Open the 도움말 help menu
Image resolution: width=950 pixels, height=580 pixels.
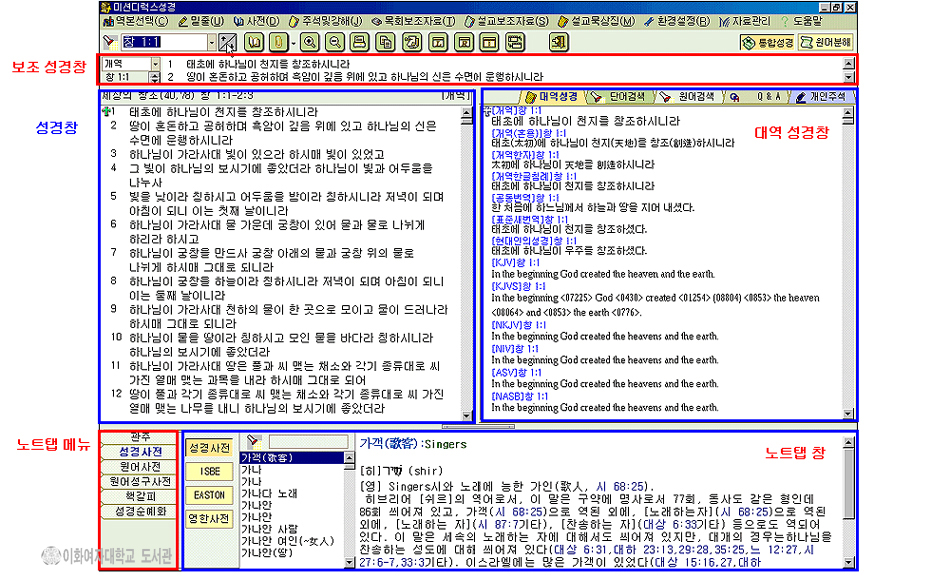(x=802, y=21)
